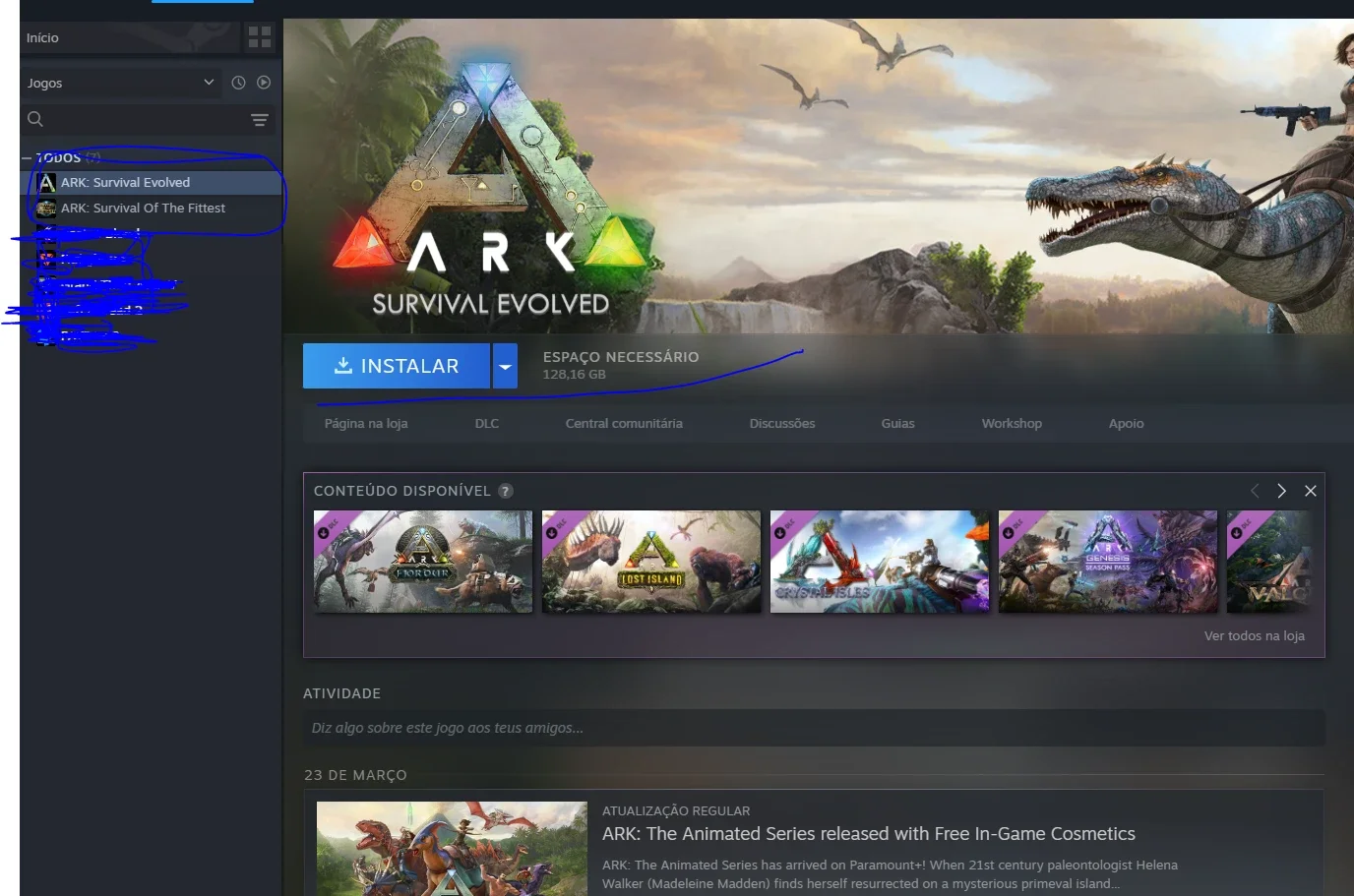Image resolution: width=1354 pixels, height=896 pixels.
Task: Open the Guias tab
Action: 898,423
